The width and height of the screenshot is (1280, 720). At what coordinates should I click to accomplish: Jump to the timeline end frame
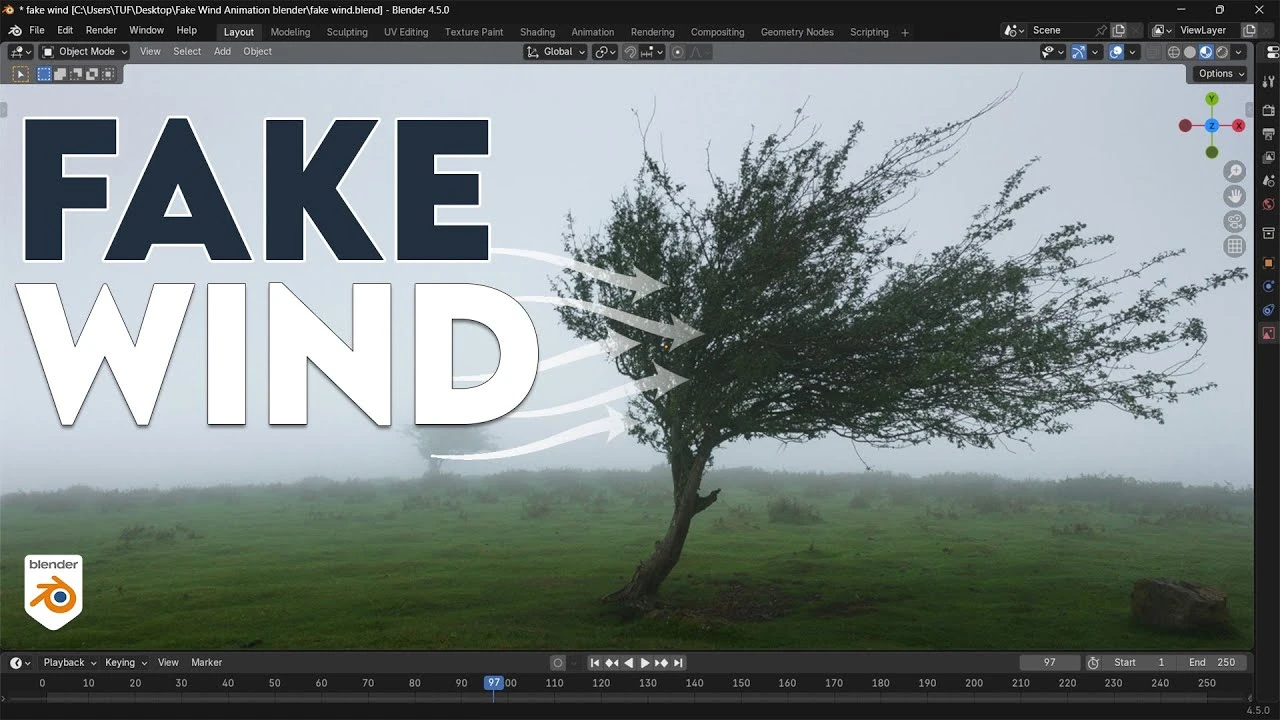coord(678,663)
